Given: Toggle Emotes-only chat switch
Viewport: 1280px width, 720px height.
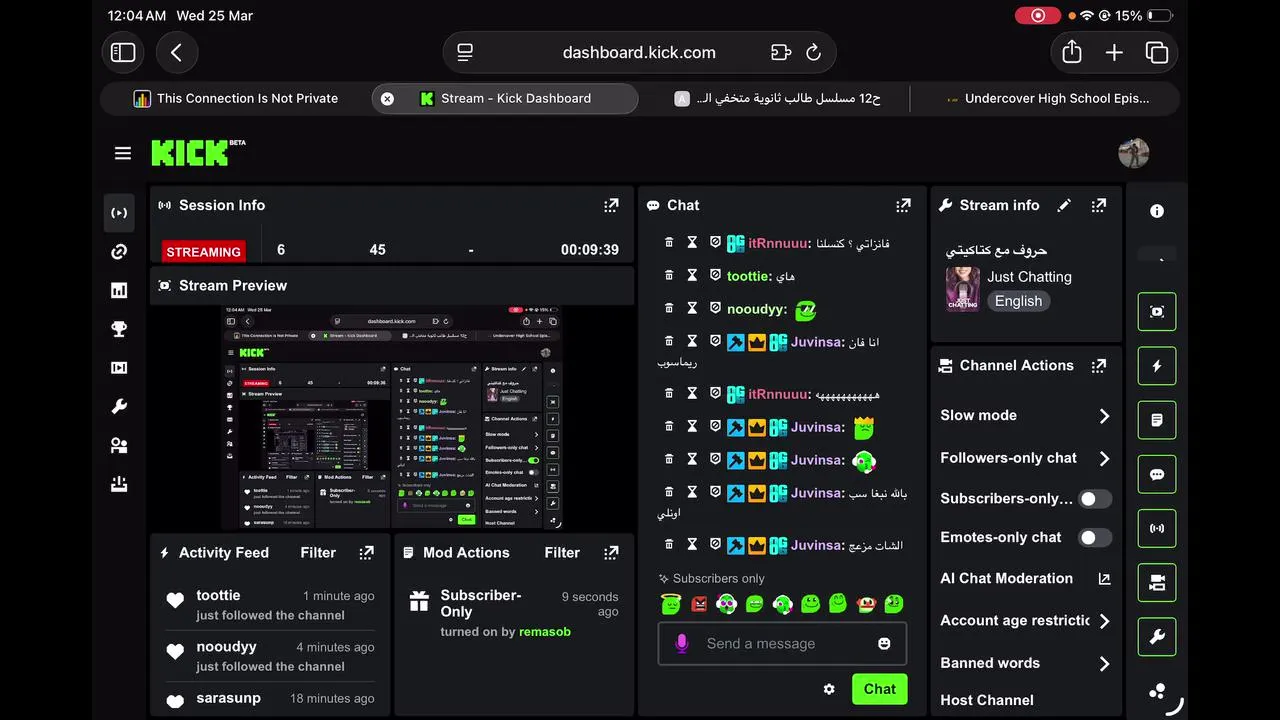Looking at the screenshot, I should click(x=1095, y=537).
